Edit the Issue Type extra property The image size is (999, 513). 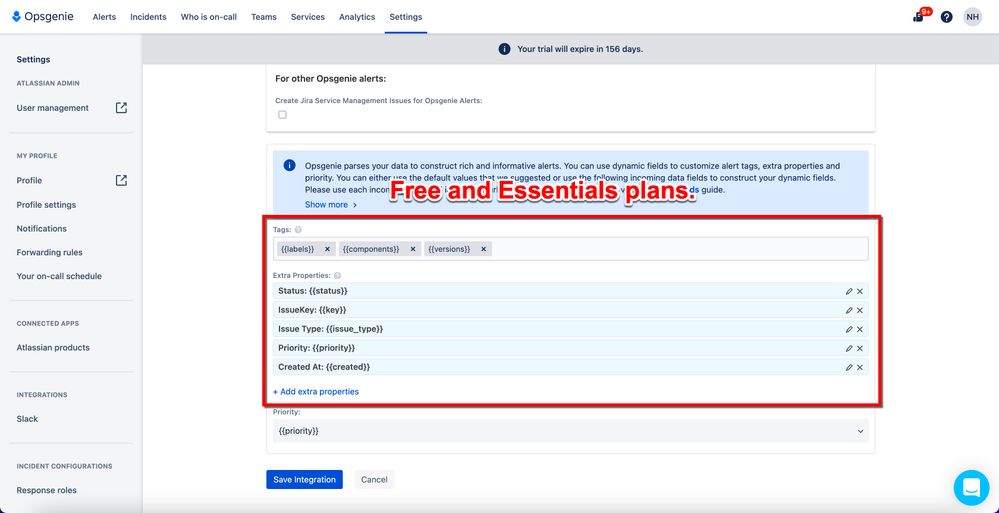[x=849, y=329]
